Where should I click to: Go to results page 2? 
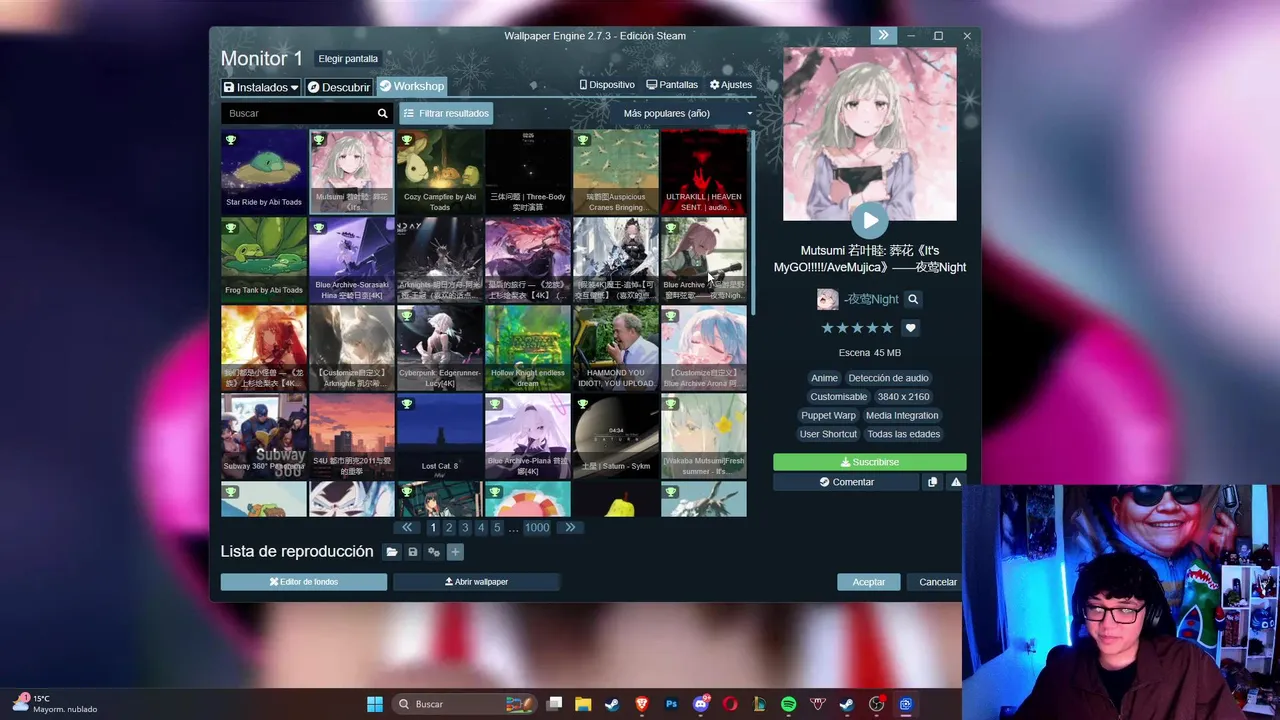tap(449, 528)
